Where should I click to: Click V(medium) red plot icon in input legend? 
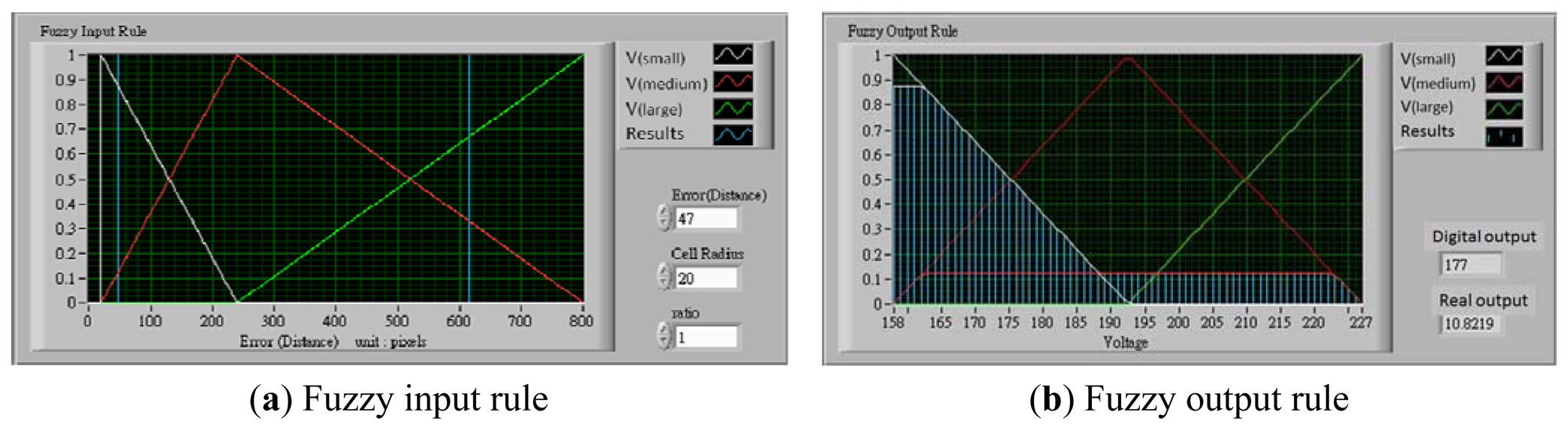tap(732, 81)
